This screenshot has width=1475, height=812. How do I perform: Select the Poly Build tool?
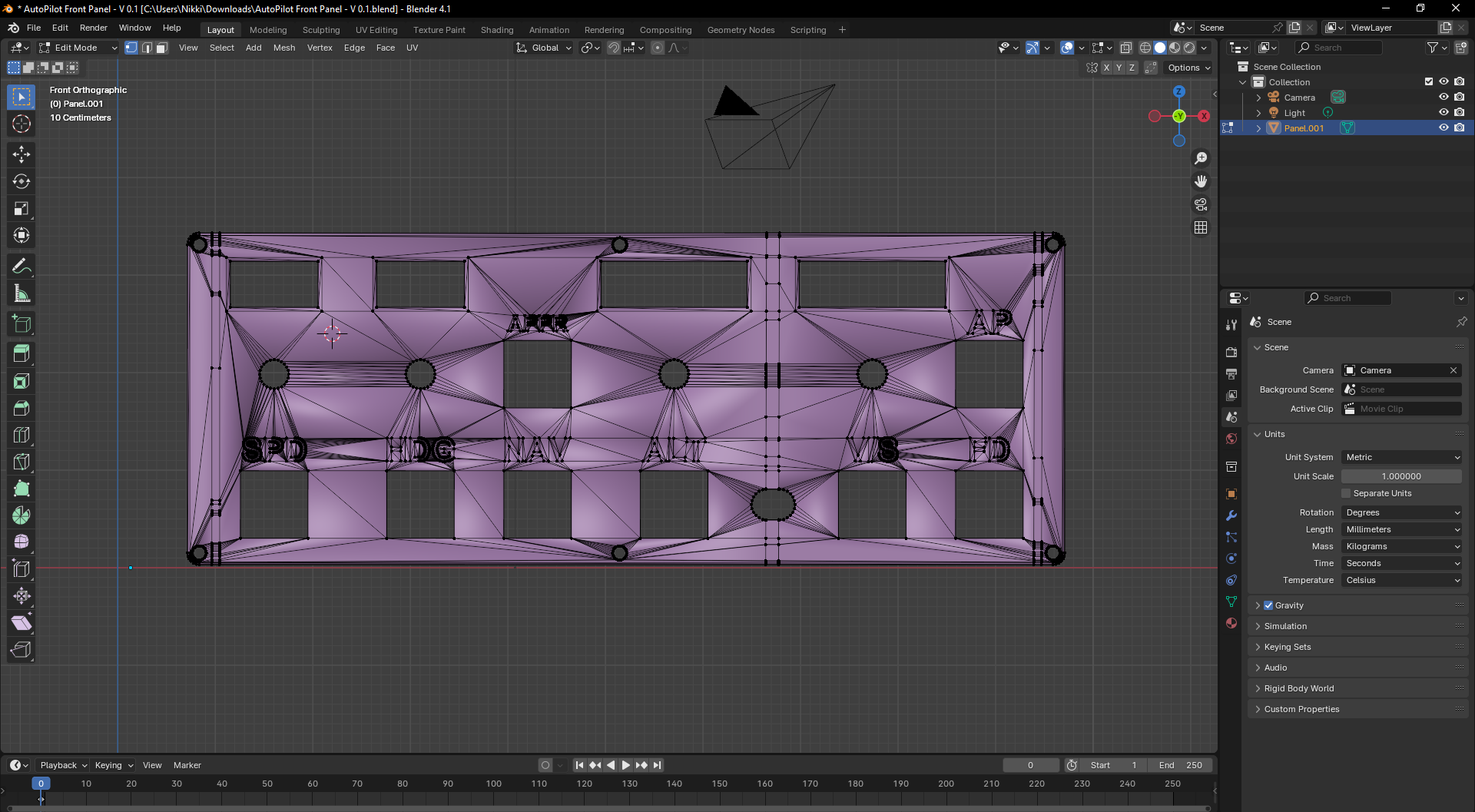pos(22,489)
